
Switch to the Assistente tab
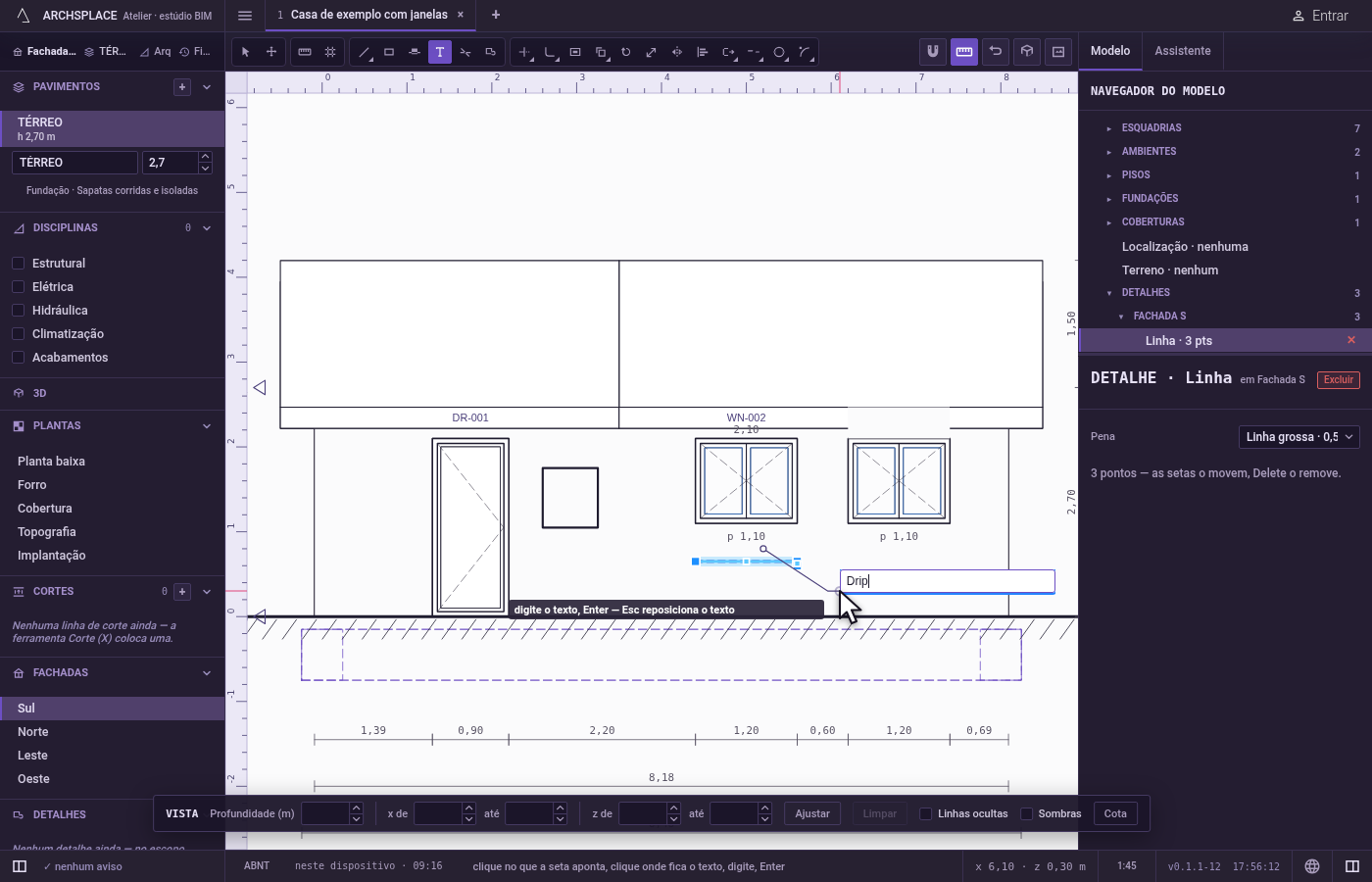point(1182,51)
